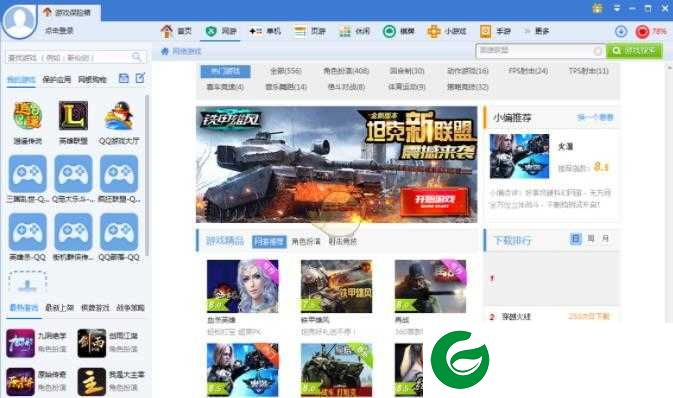Filter by TPS射击(11) category
Image resolution: width=673 pixels, height=398 pixels.
click(x=588, y=71)
